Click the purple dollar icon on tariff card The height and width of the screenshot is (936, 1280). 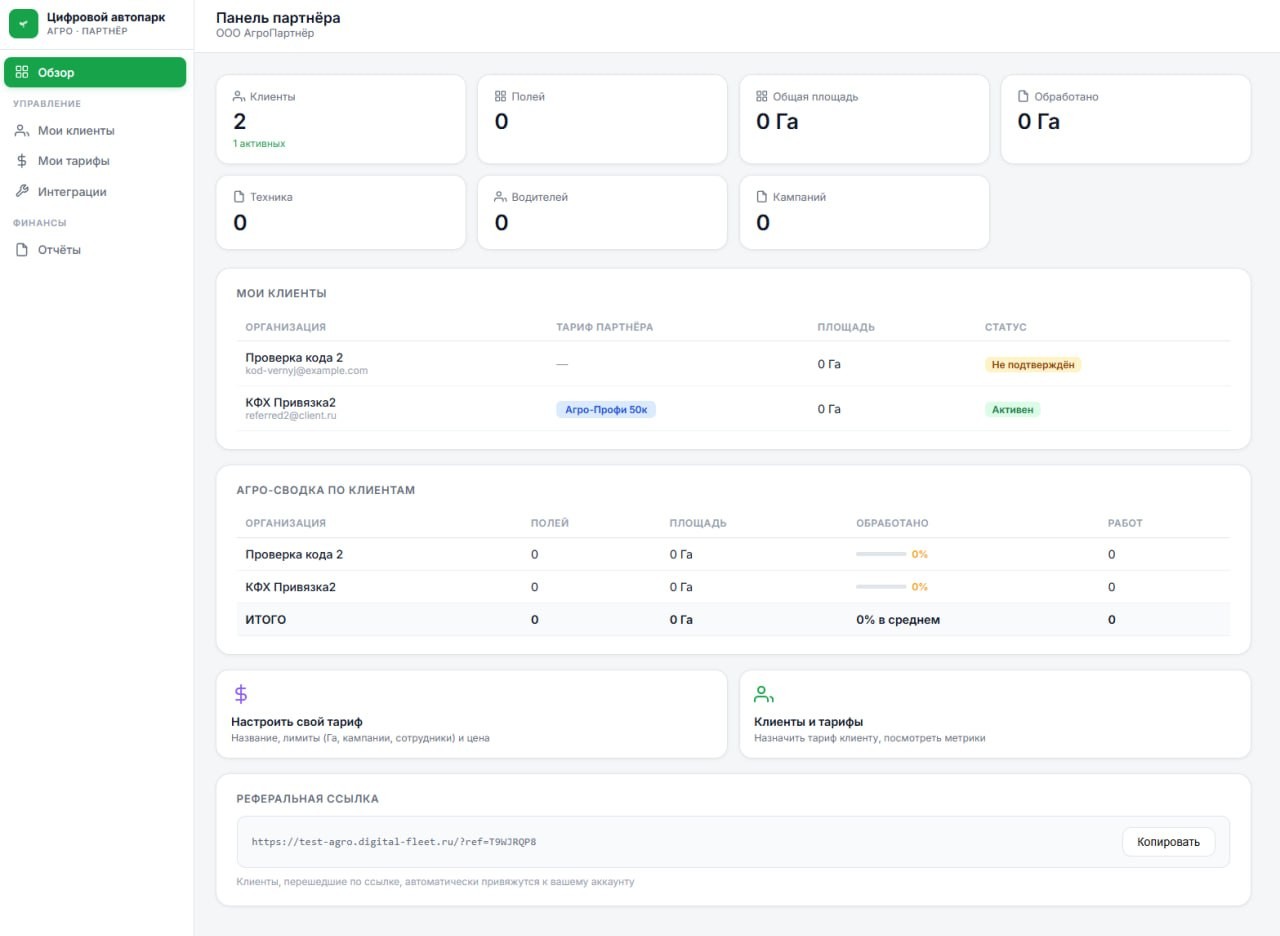(240, 694)
